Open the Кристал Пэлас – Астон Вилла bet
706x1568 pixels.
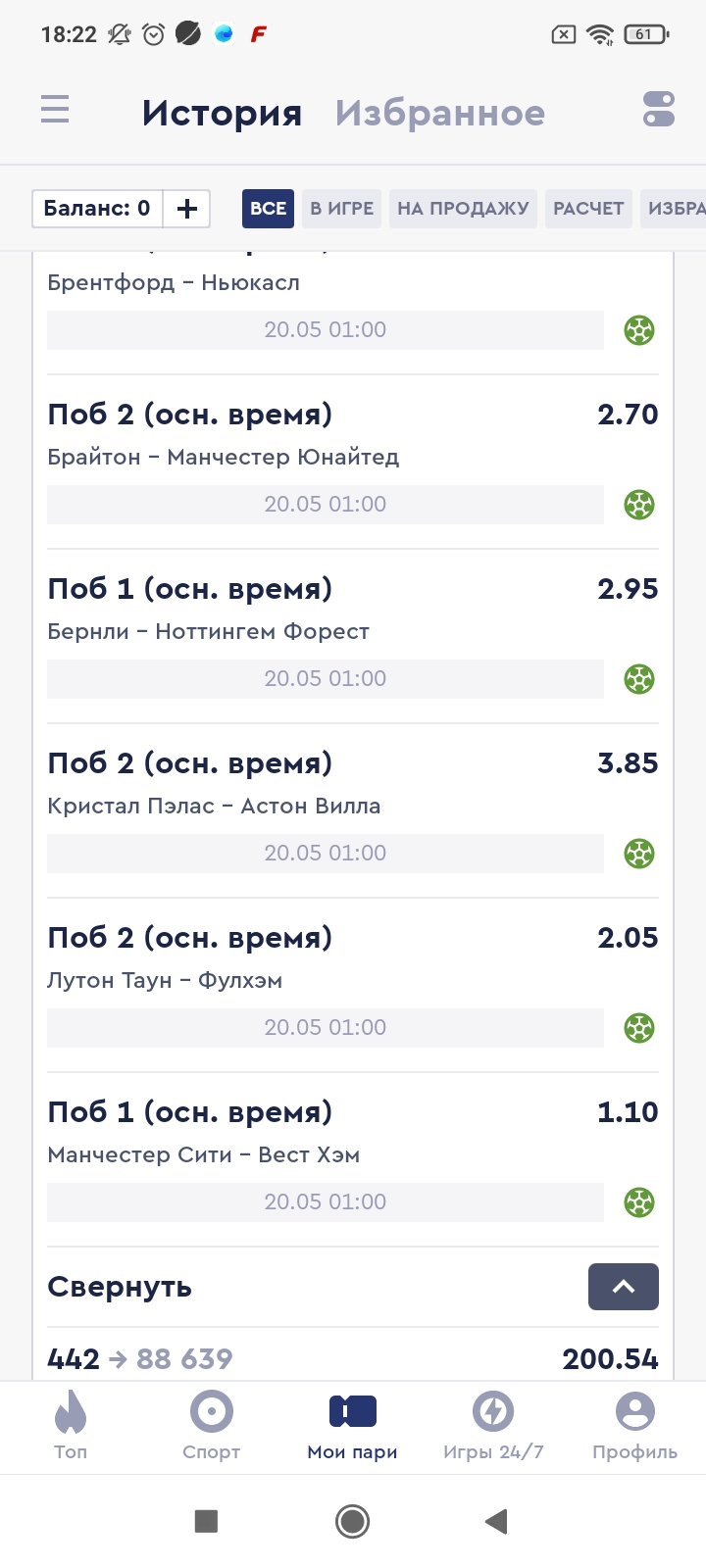[x=214, y=807]
